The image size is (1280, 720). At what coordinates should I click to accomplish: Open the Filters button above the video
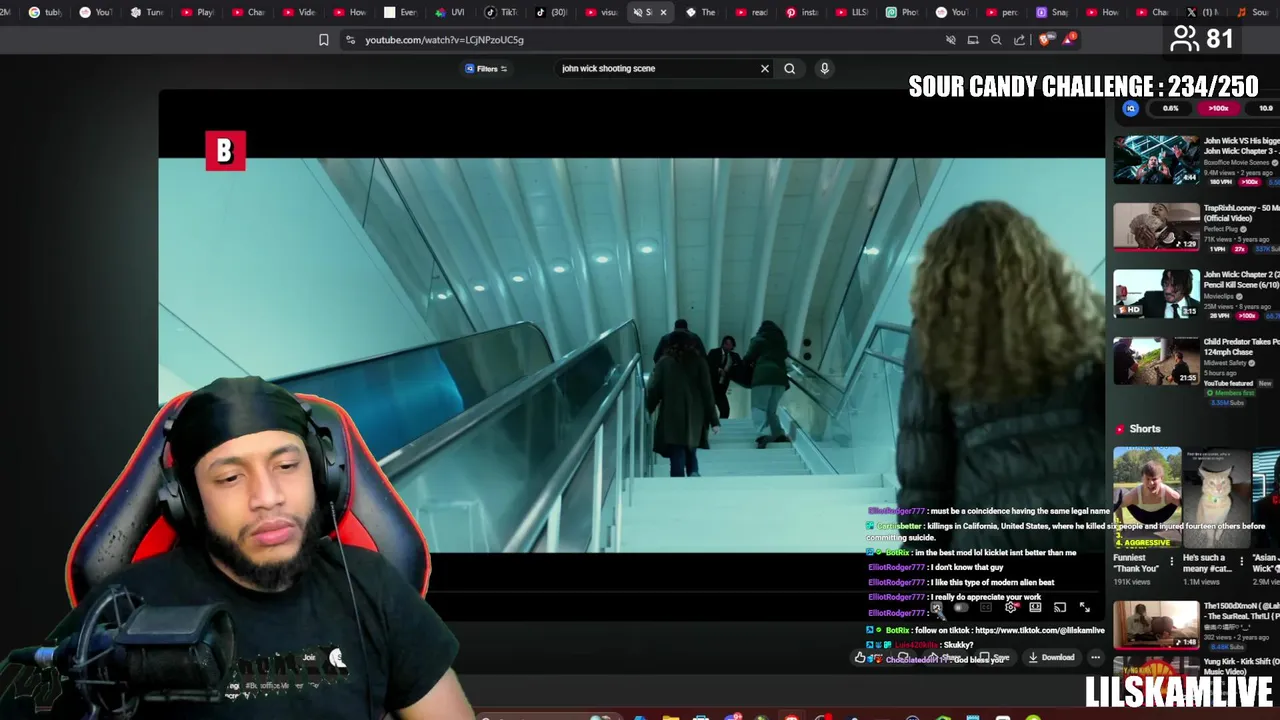tap(486, 69)
